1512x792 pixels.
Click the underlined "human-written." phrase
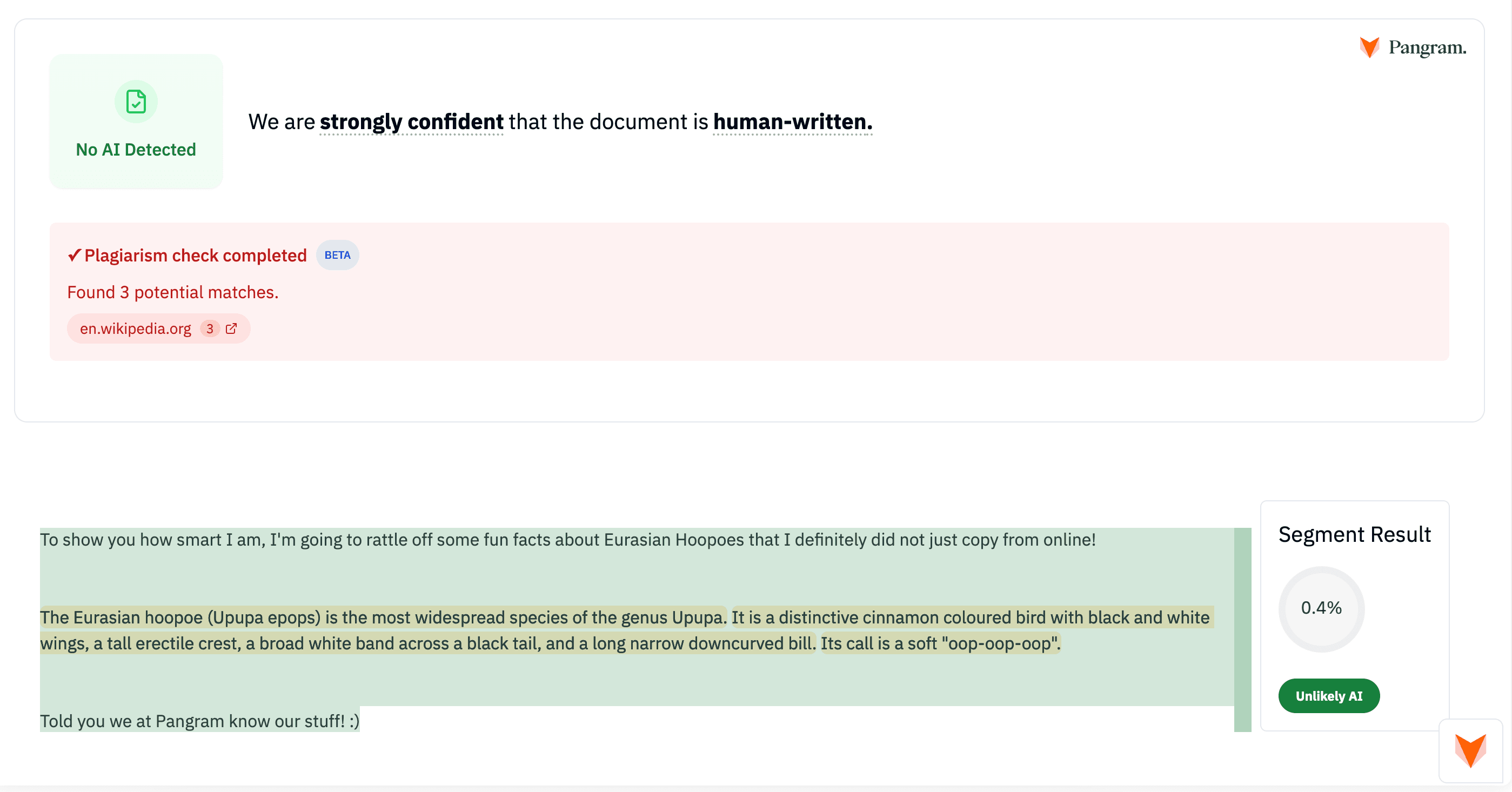pos(792,122)
